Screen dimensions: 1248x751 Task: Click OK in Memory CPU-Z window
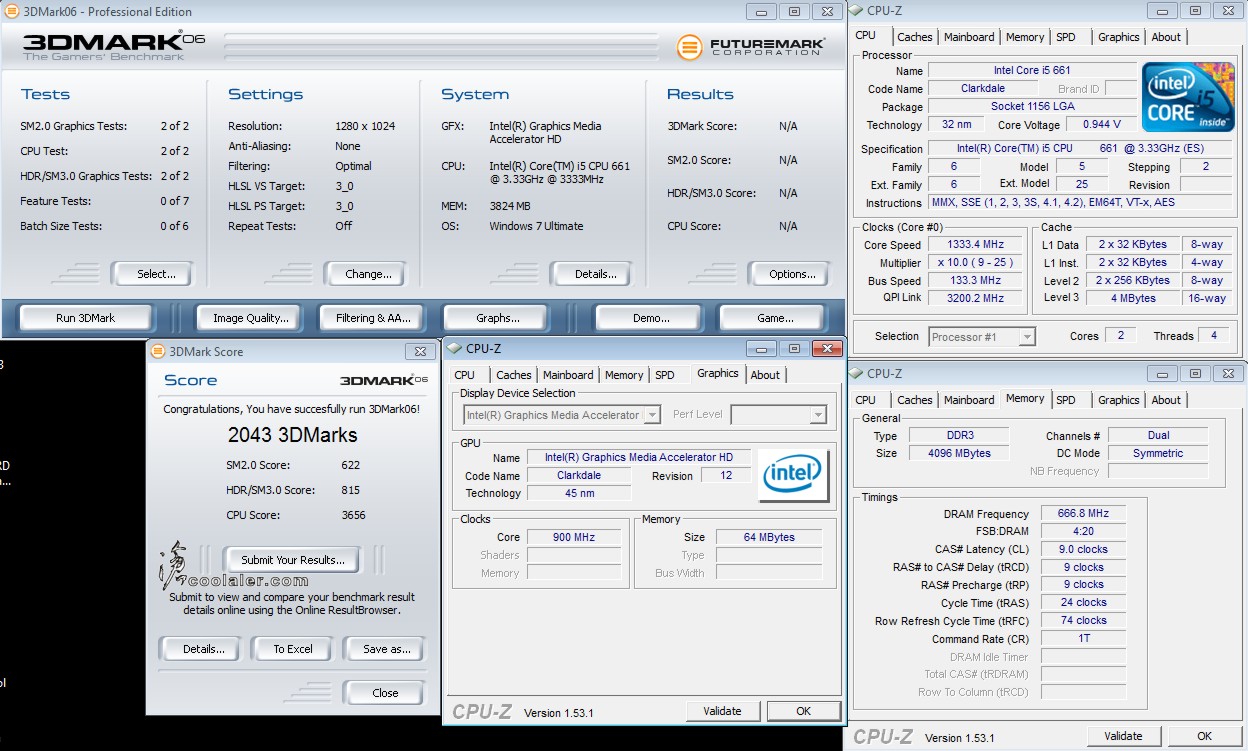pyautogui.click(x=1204, y=736)
